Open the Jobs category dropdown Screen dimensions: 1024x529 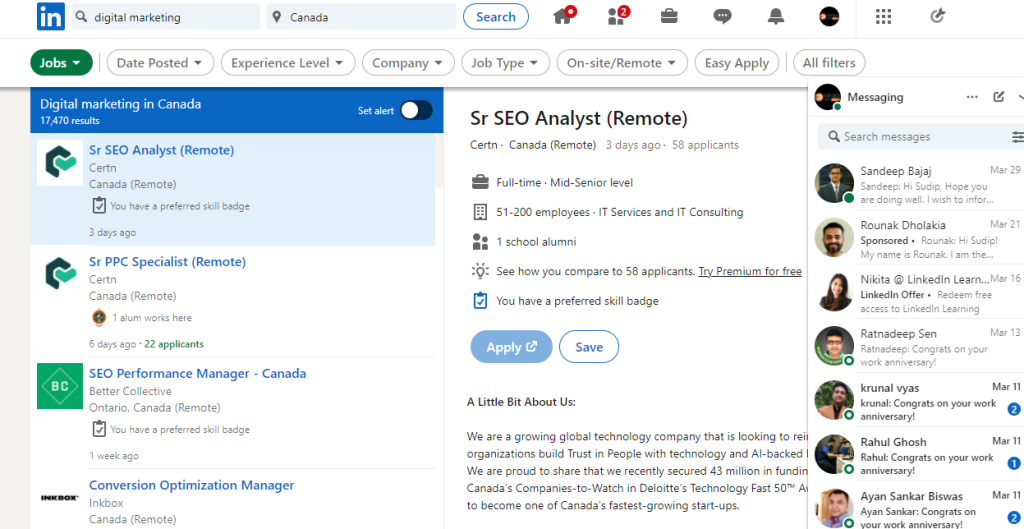pyautogui.click(x=61, y=63)
